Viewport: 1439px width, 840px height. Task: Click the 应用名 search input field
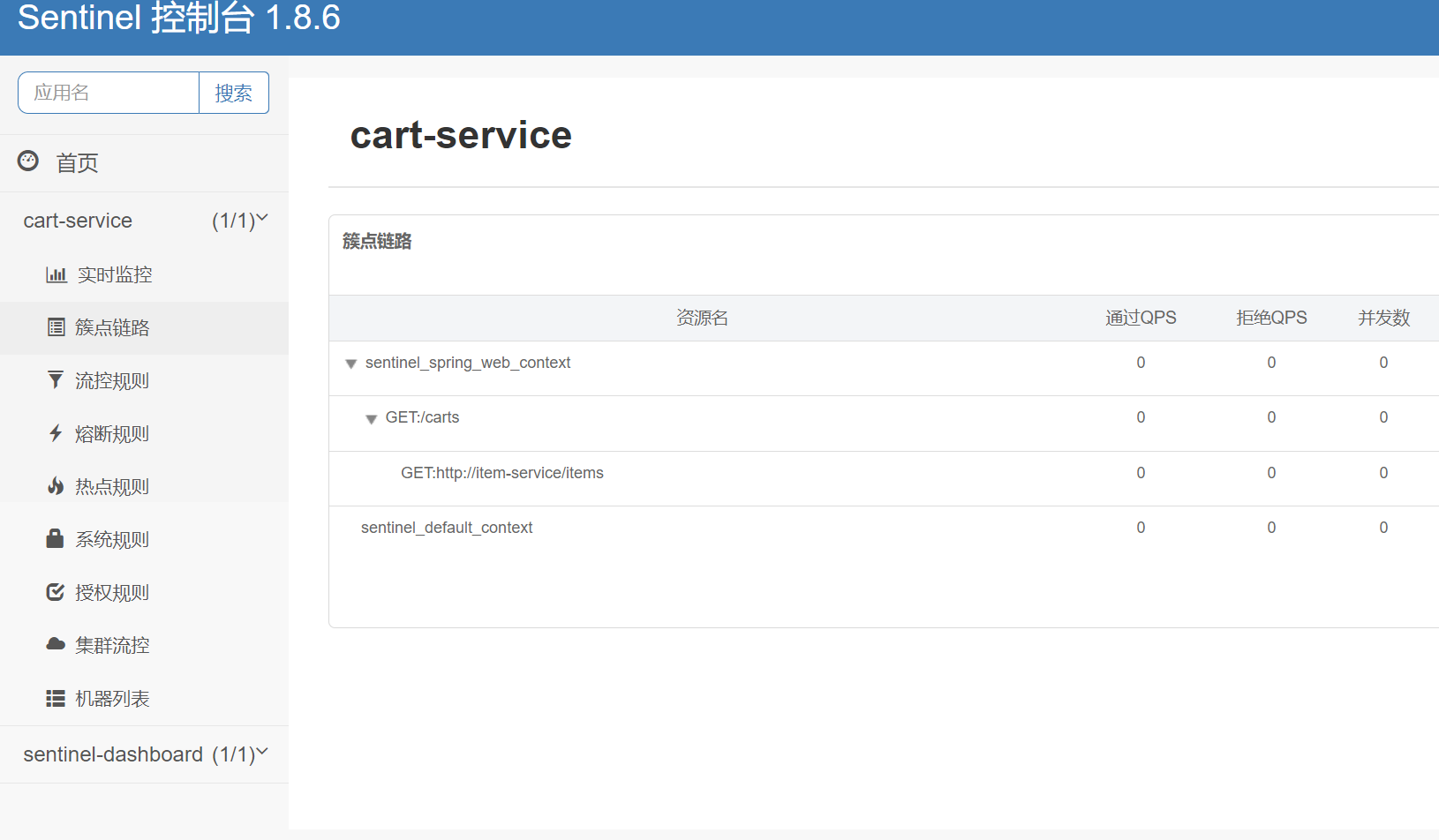pyautogui.click(x=109, y=93)
